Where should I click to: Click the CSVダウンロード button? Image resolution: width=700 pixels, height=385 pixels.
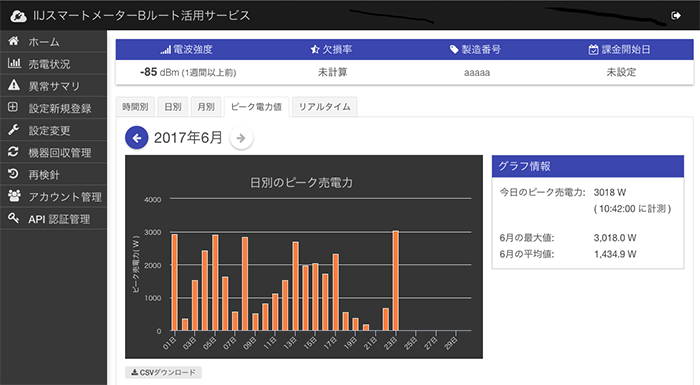163,372
